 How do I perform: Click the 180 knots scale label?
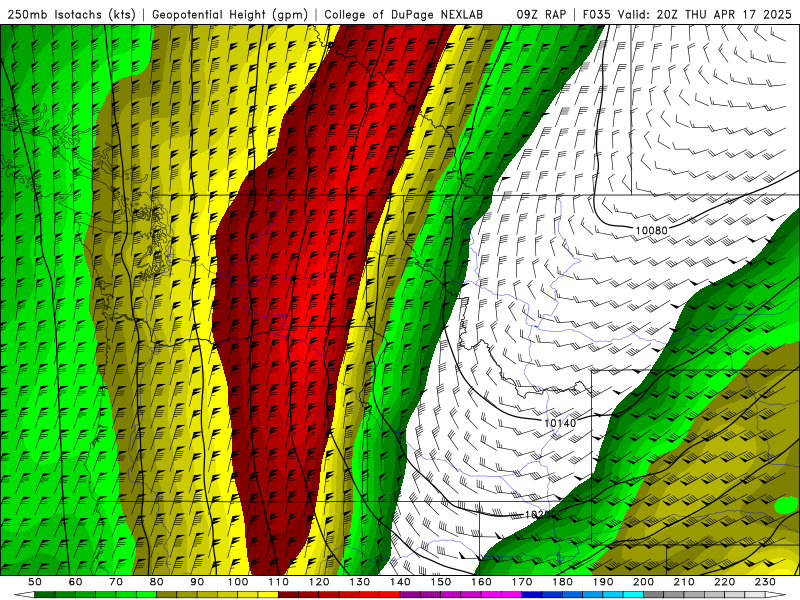(563, 582)
